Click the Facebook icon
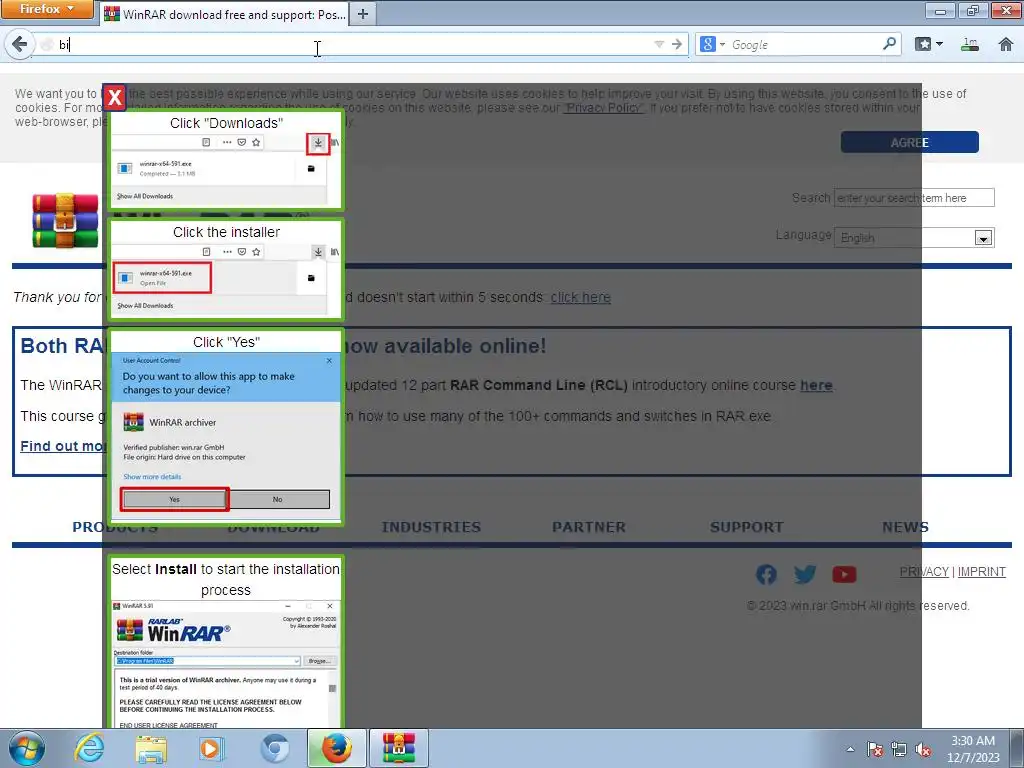The width and height of the screenshot is (1024, 768). [x=766, y=574]
